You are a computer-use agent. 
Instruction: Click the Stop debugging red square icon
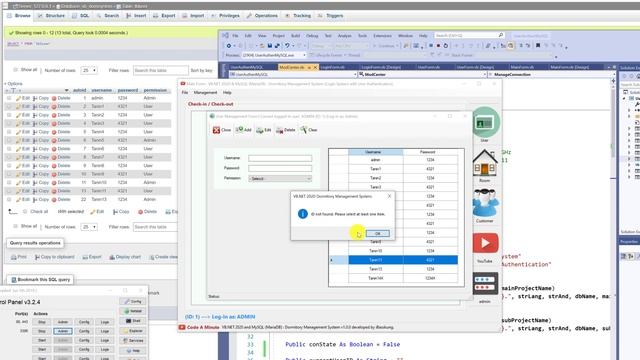[438, 46]
